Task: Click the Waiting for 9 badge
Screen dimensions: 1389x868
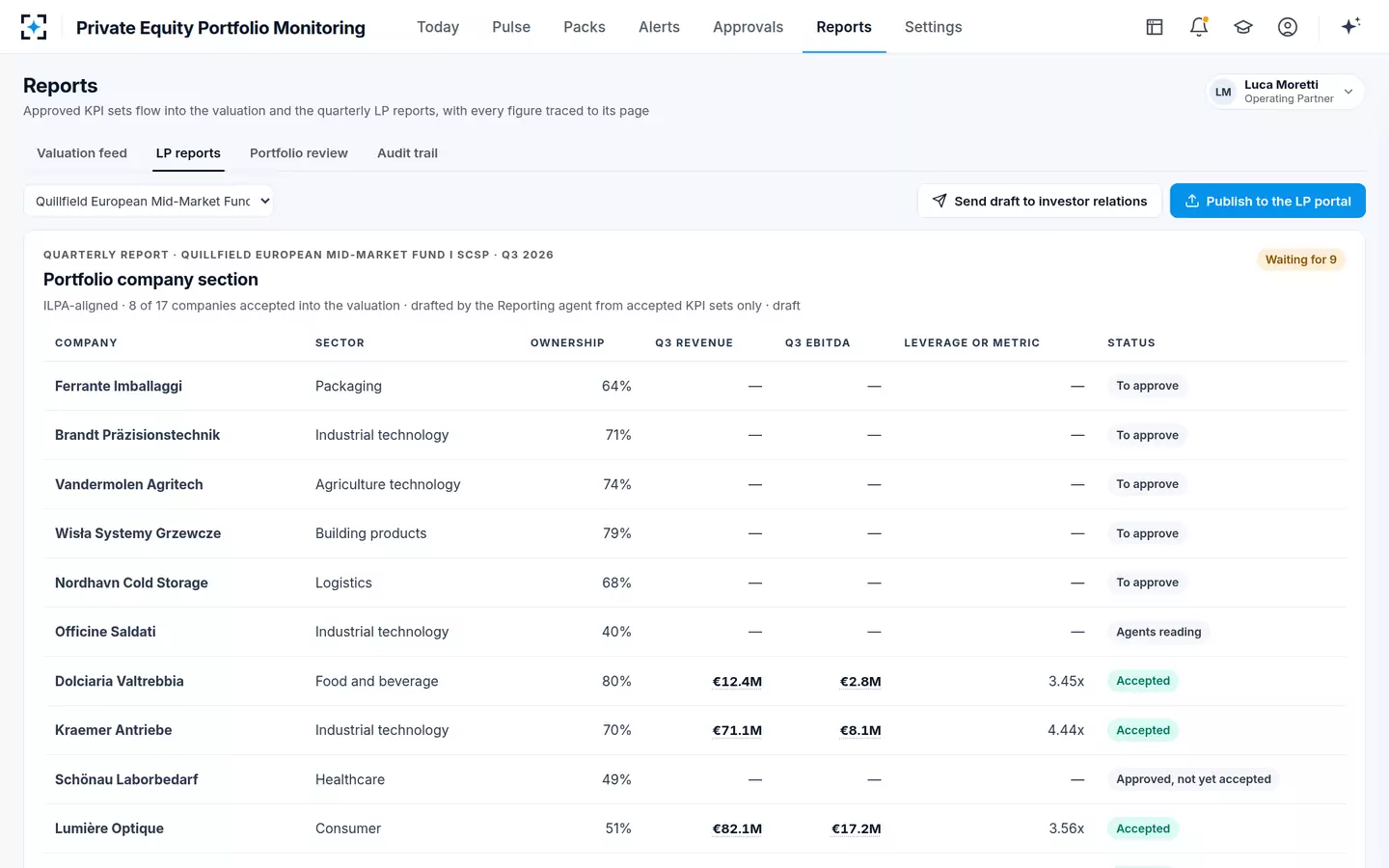Action: [1301, 259]
